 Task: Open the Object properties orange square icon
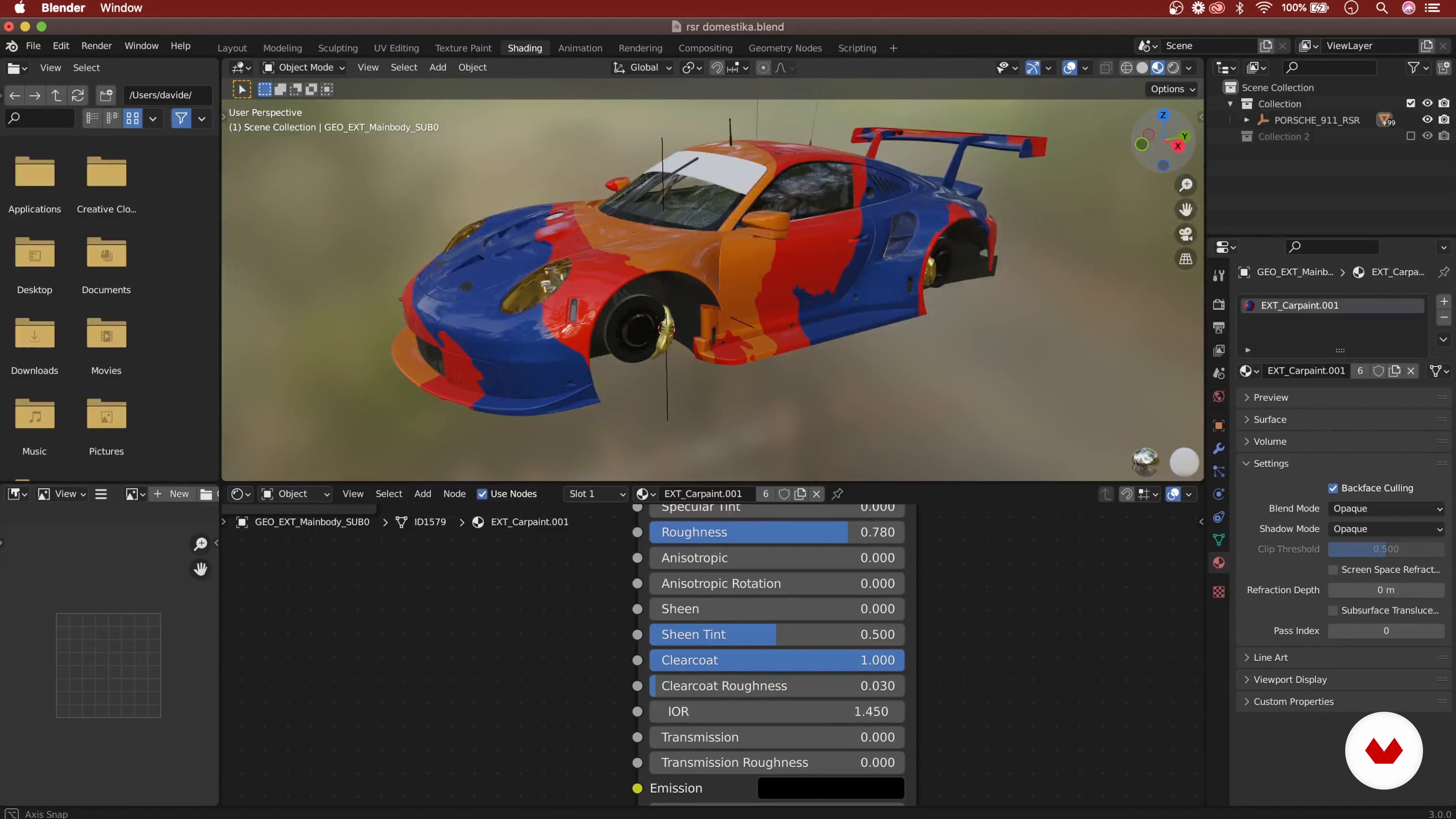(x=1219, y=425)
